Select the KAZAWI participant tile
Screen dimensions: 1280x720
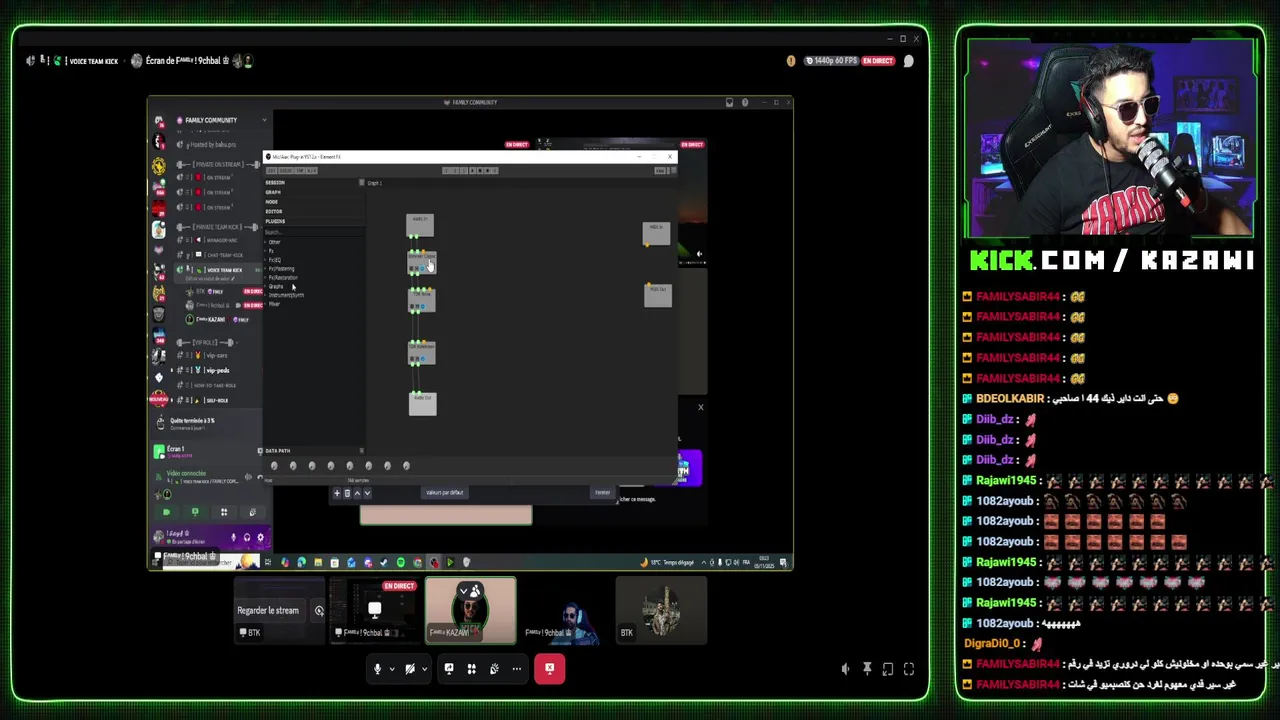click(471, 610)
